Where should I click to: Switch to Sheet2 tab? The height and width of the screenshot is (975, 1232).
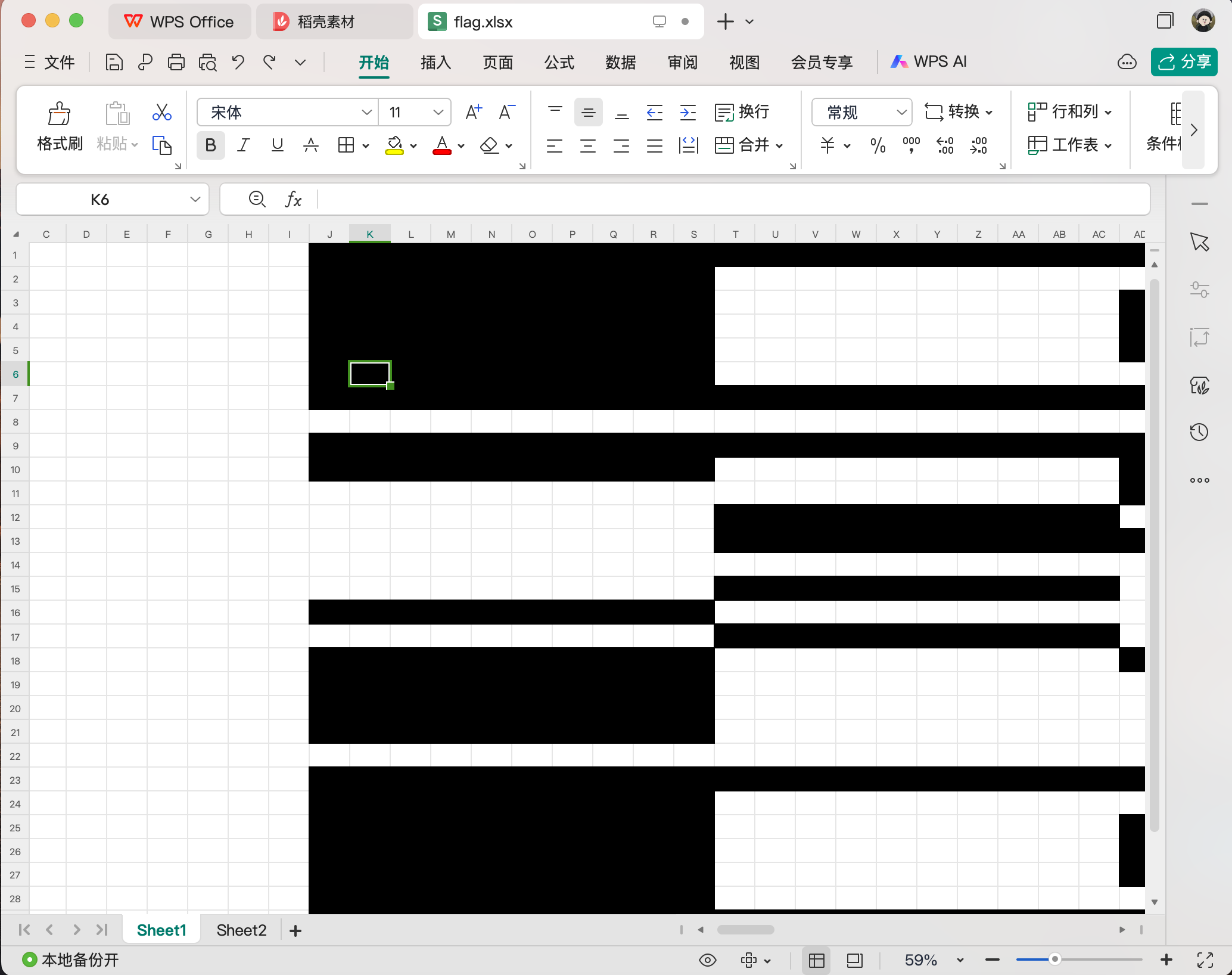(x=241, y=930)
